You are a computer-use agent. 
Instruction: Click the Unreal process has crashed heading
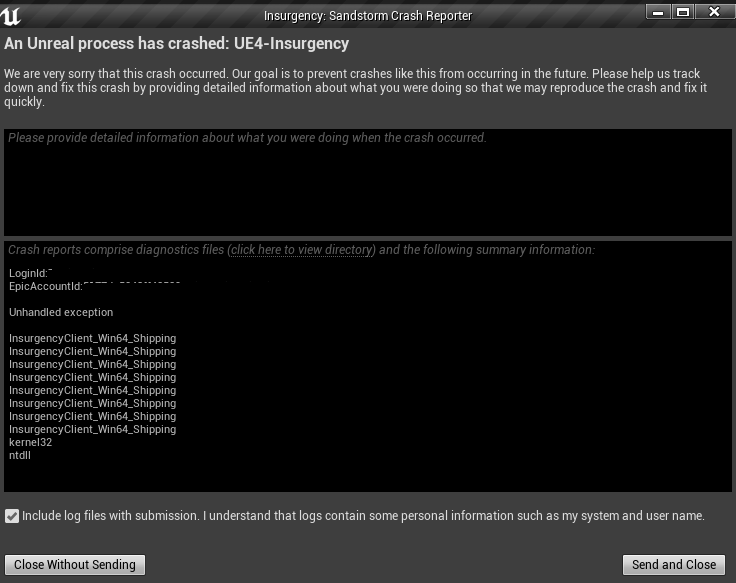click(176, 44)
